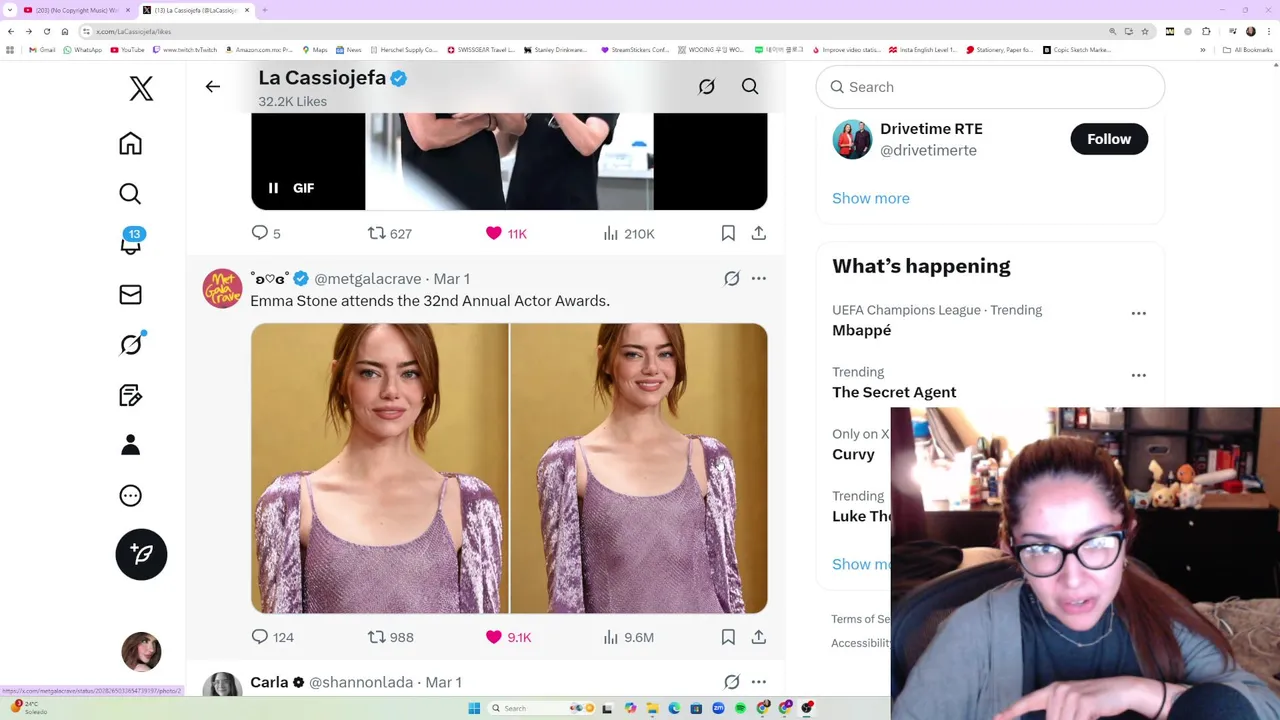Open Notifications bell showing 13
This screenshot has height=720, width=1280.
(131, 242)
